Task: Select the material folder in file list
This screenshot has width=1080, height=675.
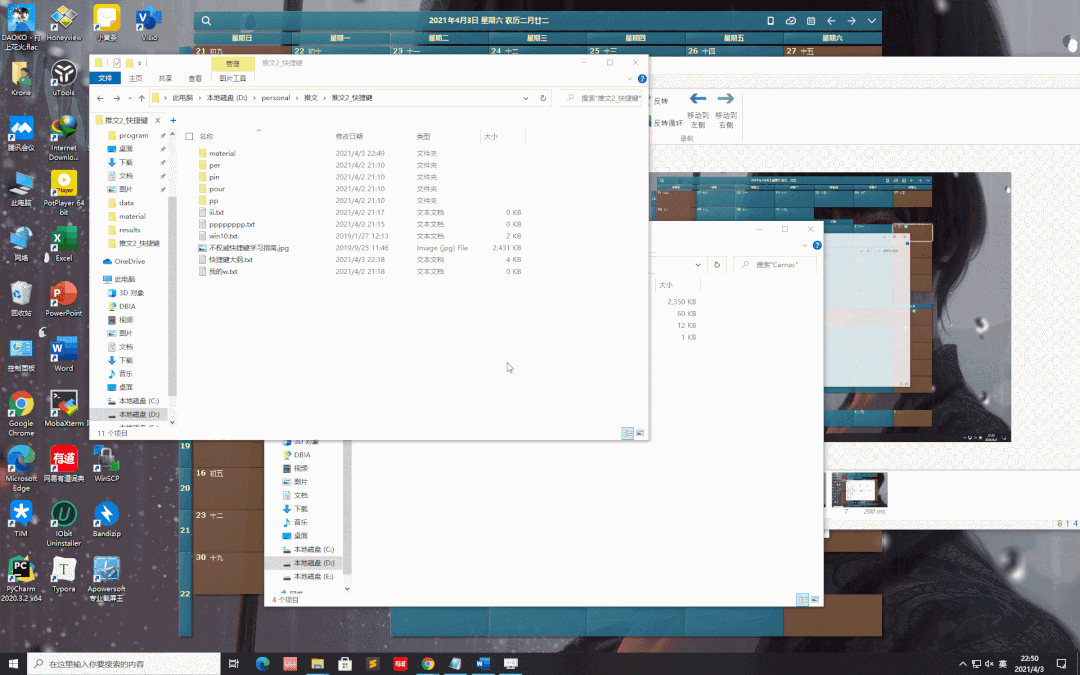Action: (x=222, y=154)
